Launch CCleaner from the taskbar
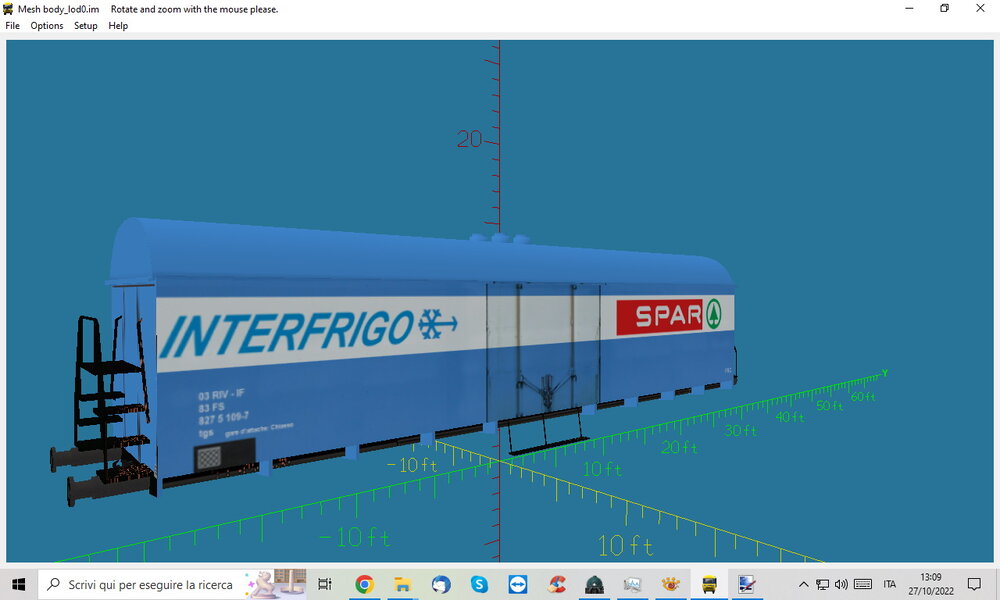 556,584
